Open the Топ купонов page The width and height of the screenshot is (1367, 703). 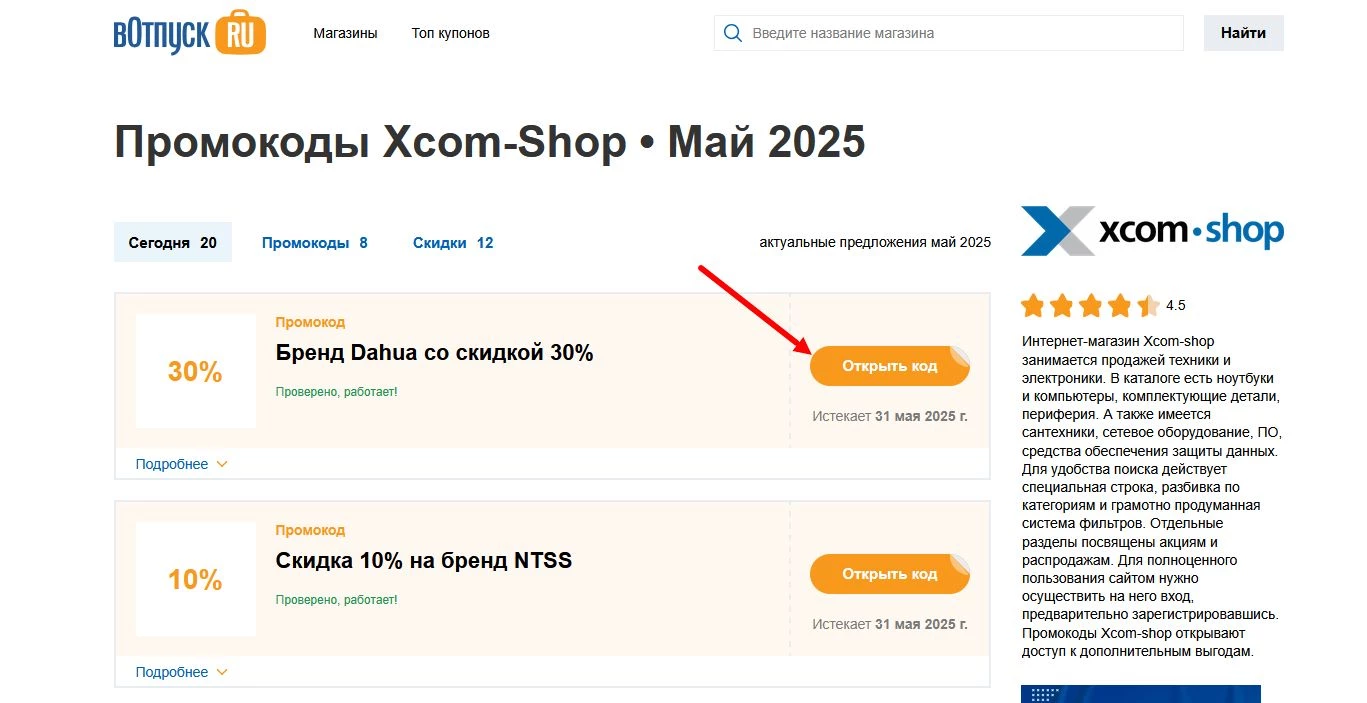[449, 32]
